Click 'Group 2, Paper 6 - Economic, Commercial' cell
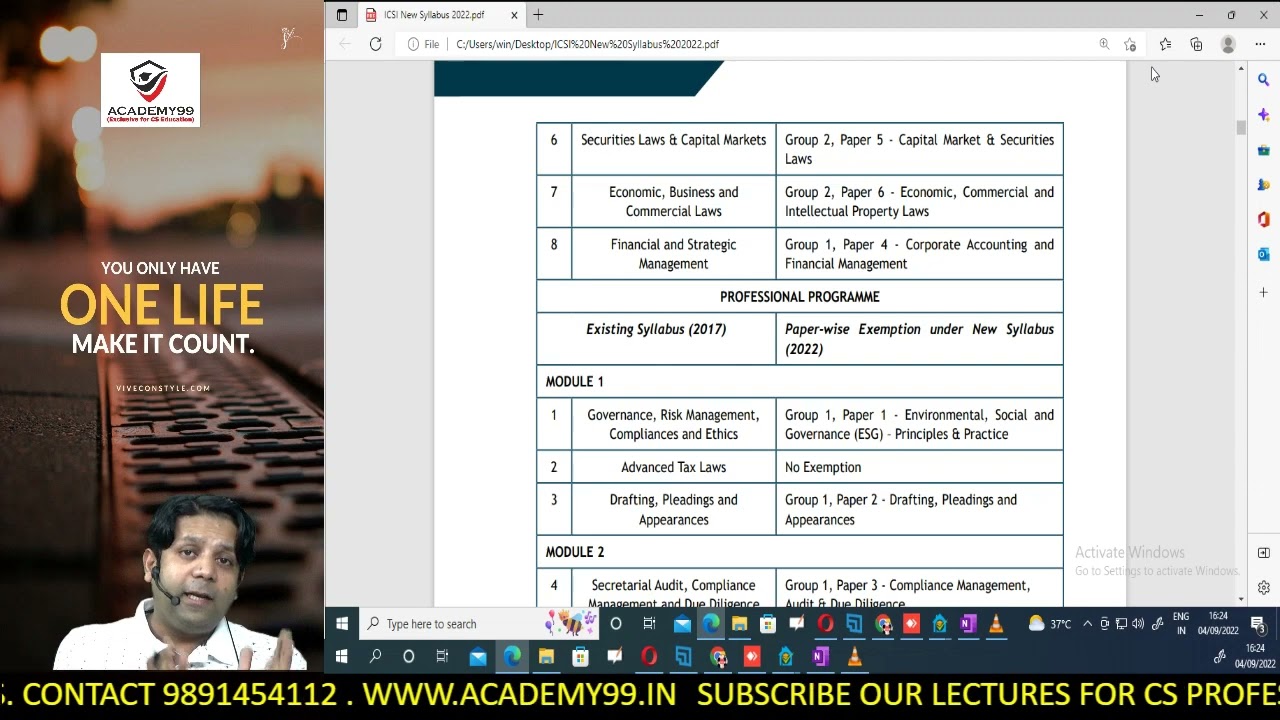 coord(919,202)
